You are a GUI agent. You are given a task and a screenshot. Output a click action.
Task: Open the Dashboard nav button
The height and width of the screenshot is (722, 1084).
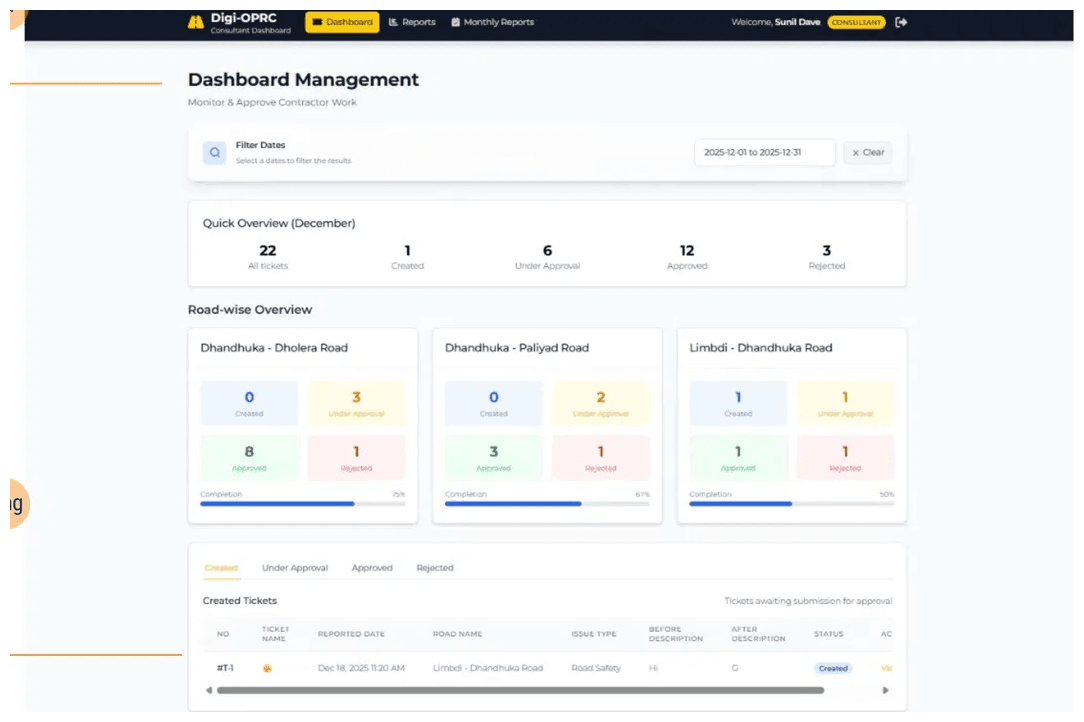342,22
